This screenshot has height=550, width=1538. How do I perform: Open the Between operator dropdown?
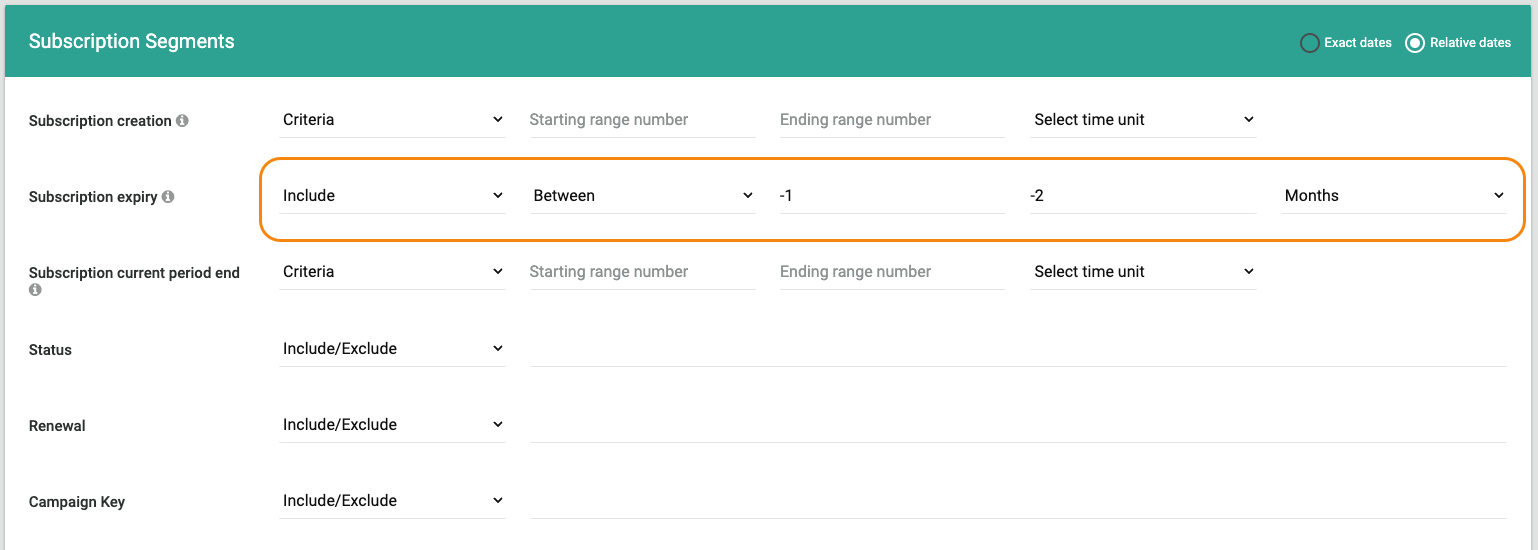[x=643, y=196]
